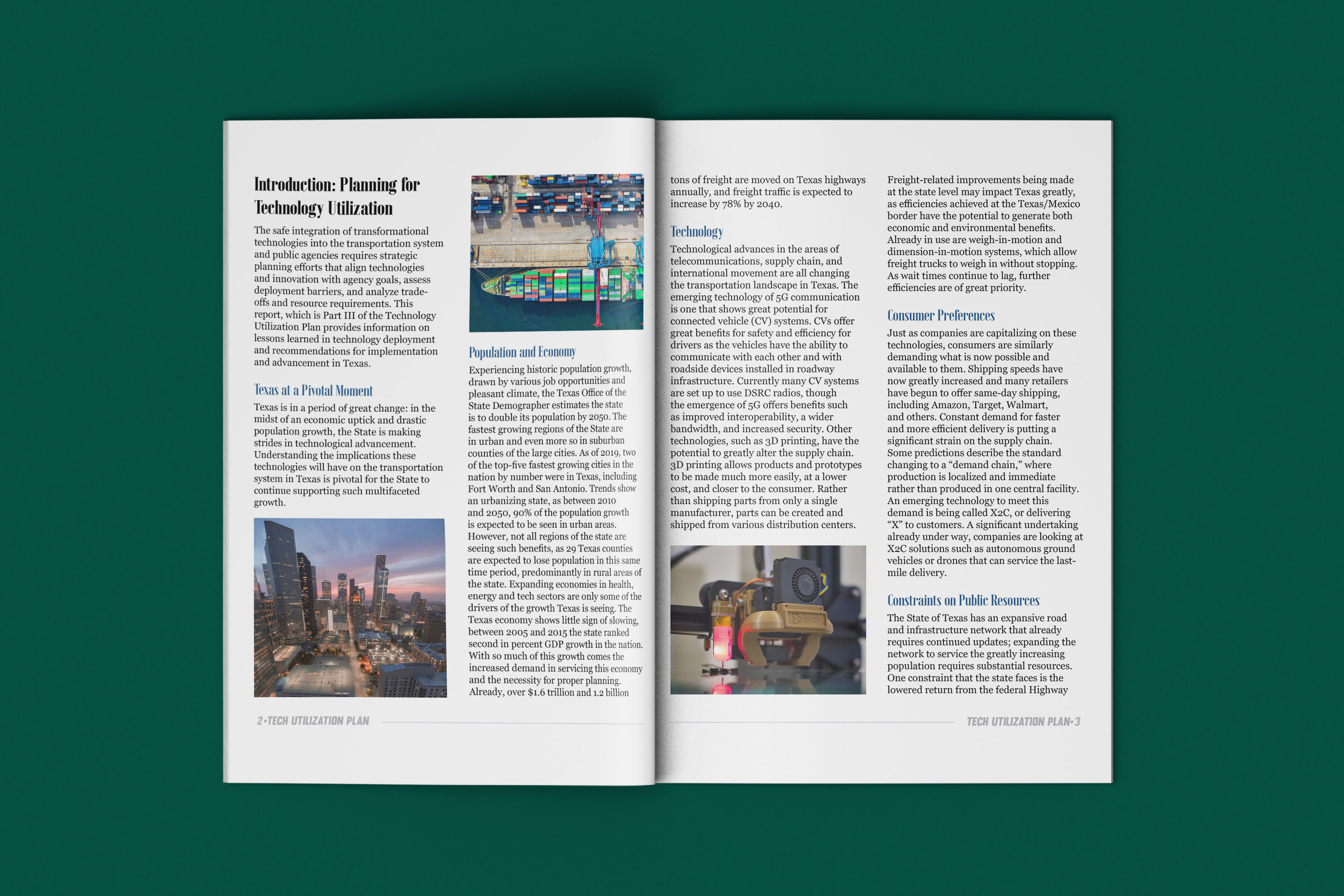Click the 'Consumer Preferences' heading

click(x=940, y=315)
